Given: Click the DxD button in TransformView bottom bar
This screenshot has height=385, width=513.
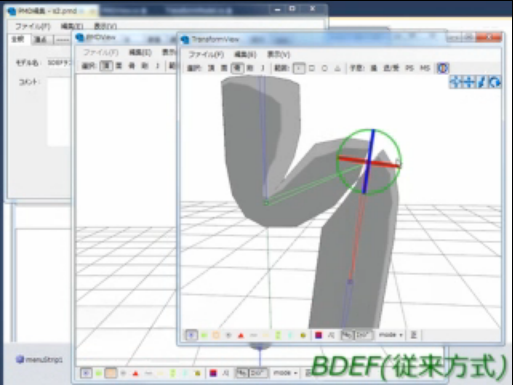Looking at the screenshot, I should pyautogui.click(x=363, y=335).
